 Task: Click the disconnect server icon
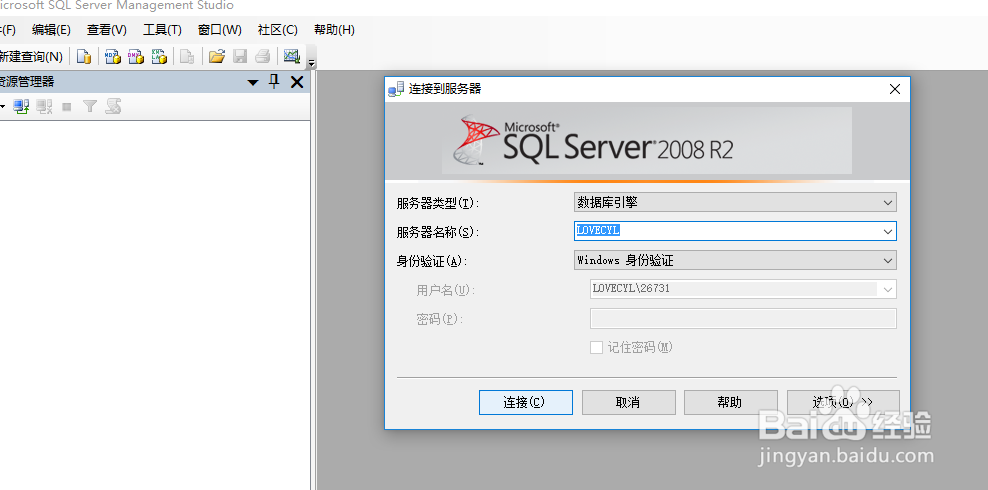click(44, 107)
